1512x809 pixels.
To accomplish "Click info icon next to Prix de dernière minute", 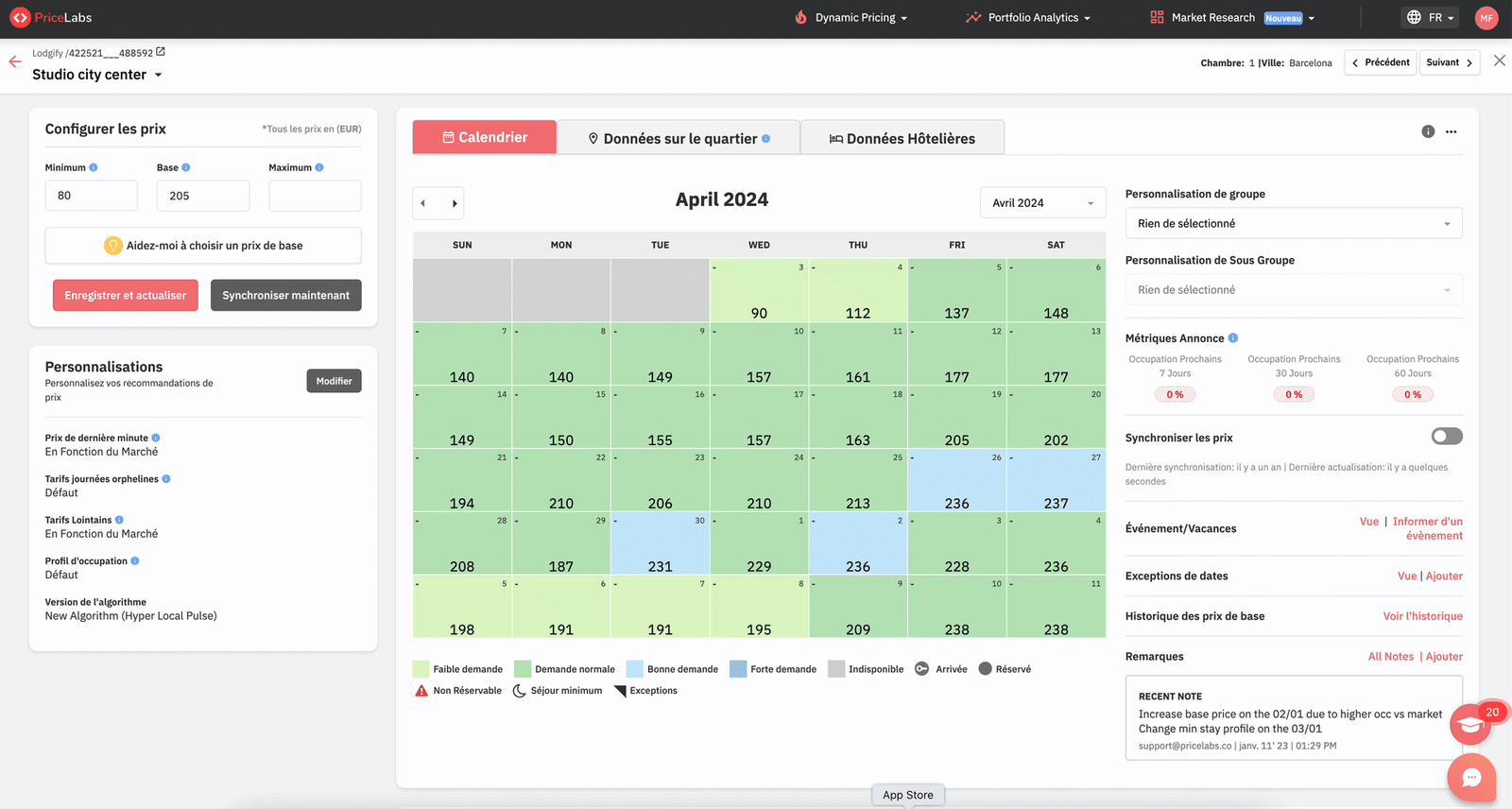I will [x=156, y=438].
